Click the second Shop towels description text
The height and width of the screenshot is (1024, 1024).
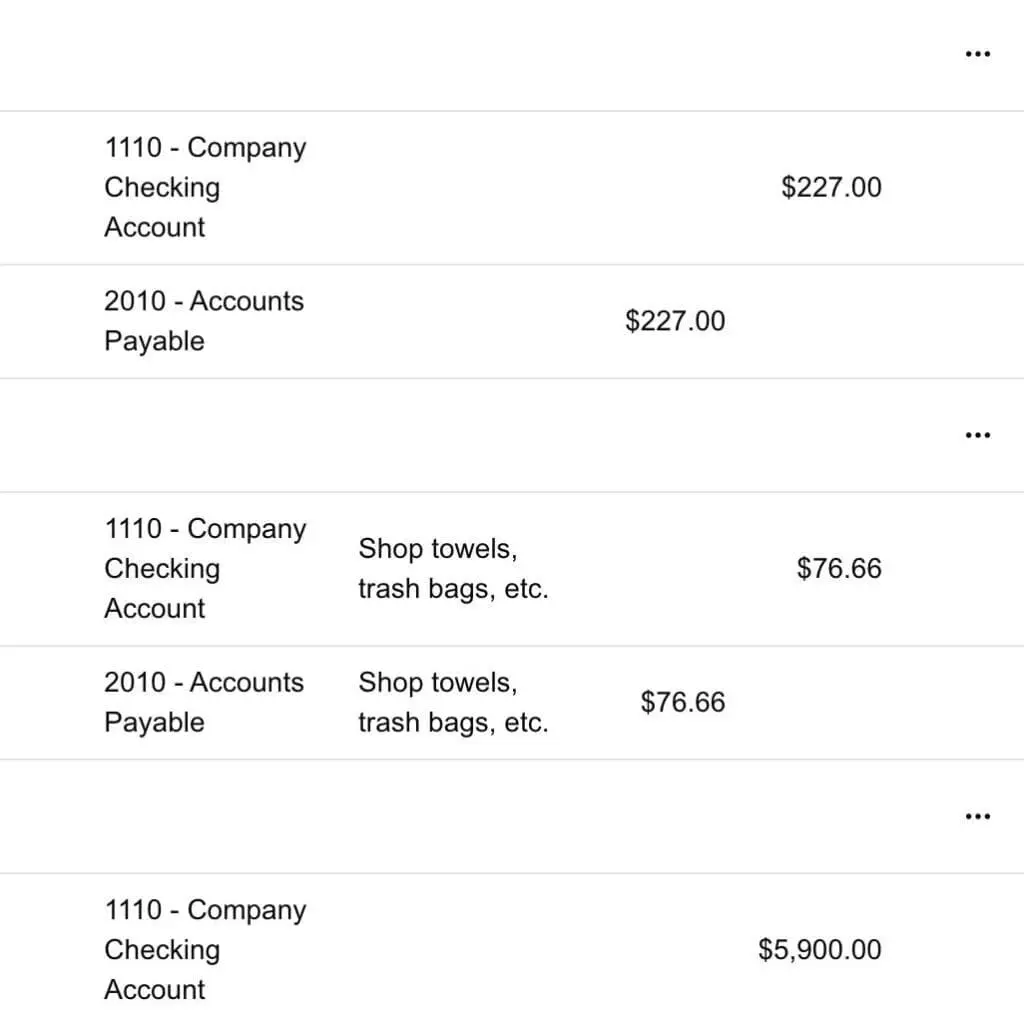pyautogui.click(x=453, y=702)
